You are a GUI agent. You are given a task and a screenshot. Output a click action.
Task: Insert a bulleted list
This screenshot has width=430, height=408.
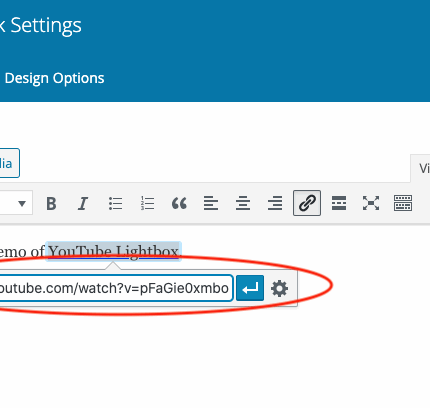(x=115, y=203)
